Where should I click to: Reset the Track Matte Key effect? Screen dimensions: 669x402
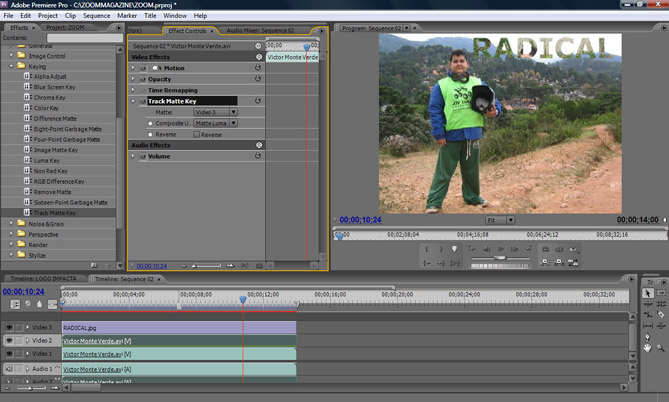(258, 101)
